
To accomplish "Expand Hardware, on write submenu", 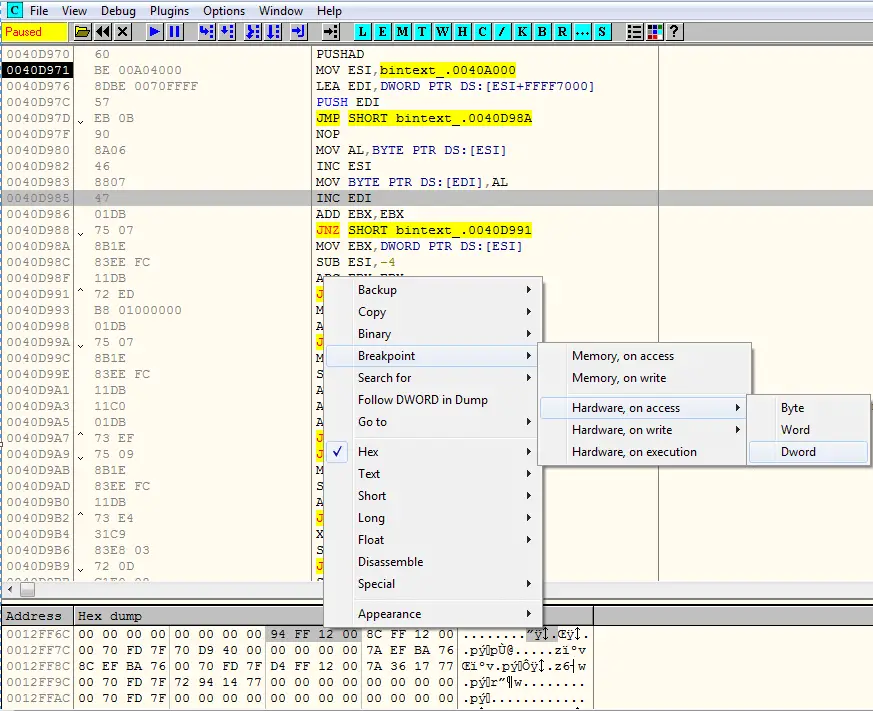I will pos(644,430).
